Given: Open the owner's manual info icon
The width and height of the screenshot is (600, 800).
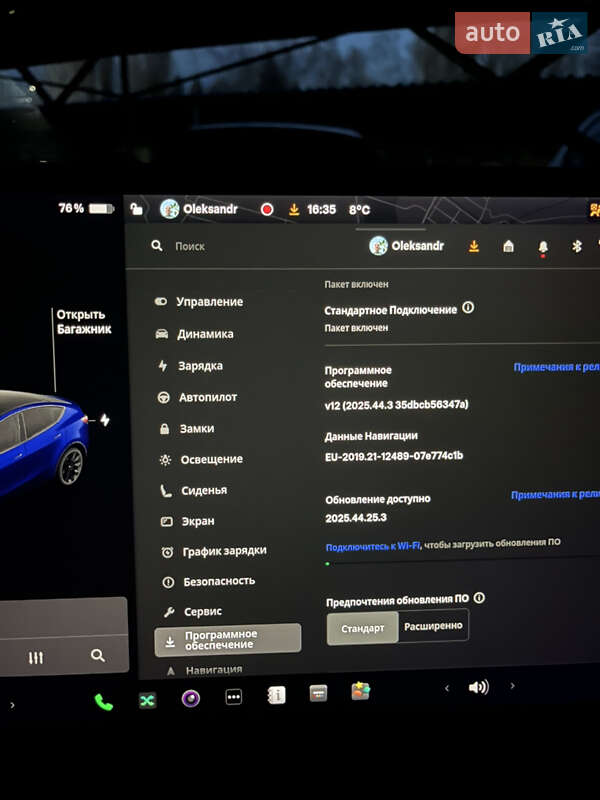Looking at the screenshot, I should click(276, 695).
